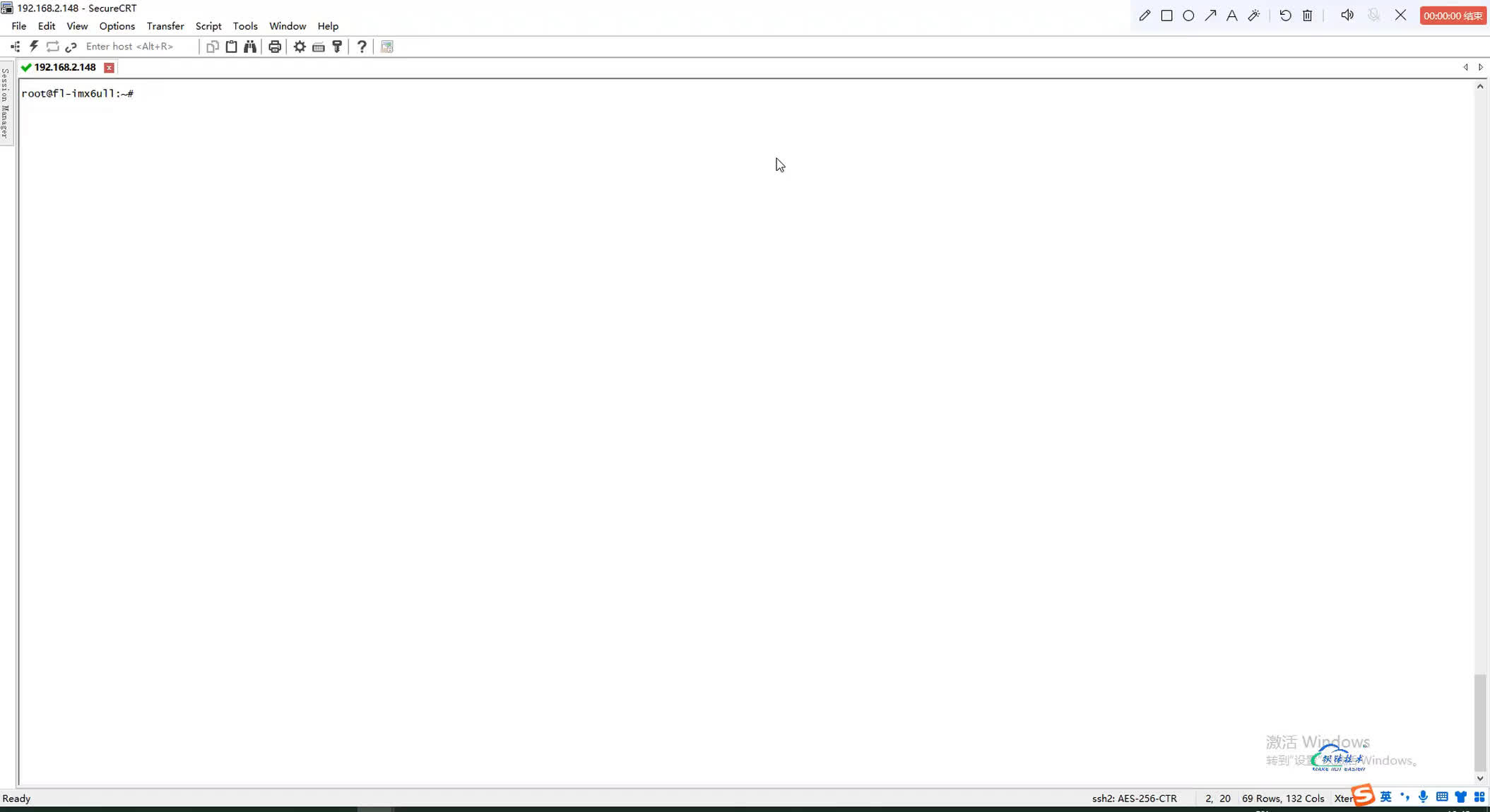Expand the Session Manager side panel
The width and height of the screenshot is (1490, 812).
point(6,104)
